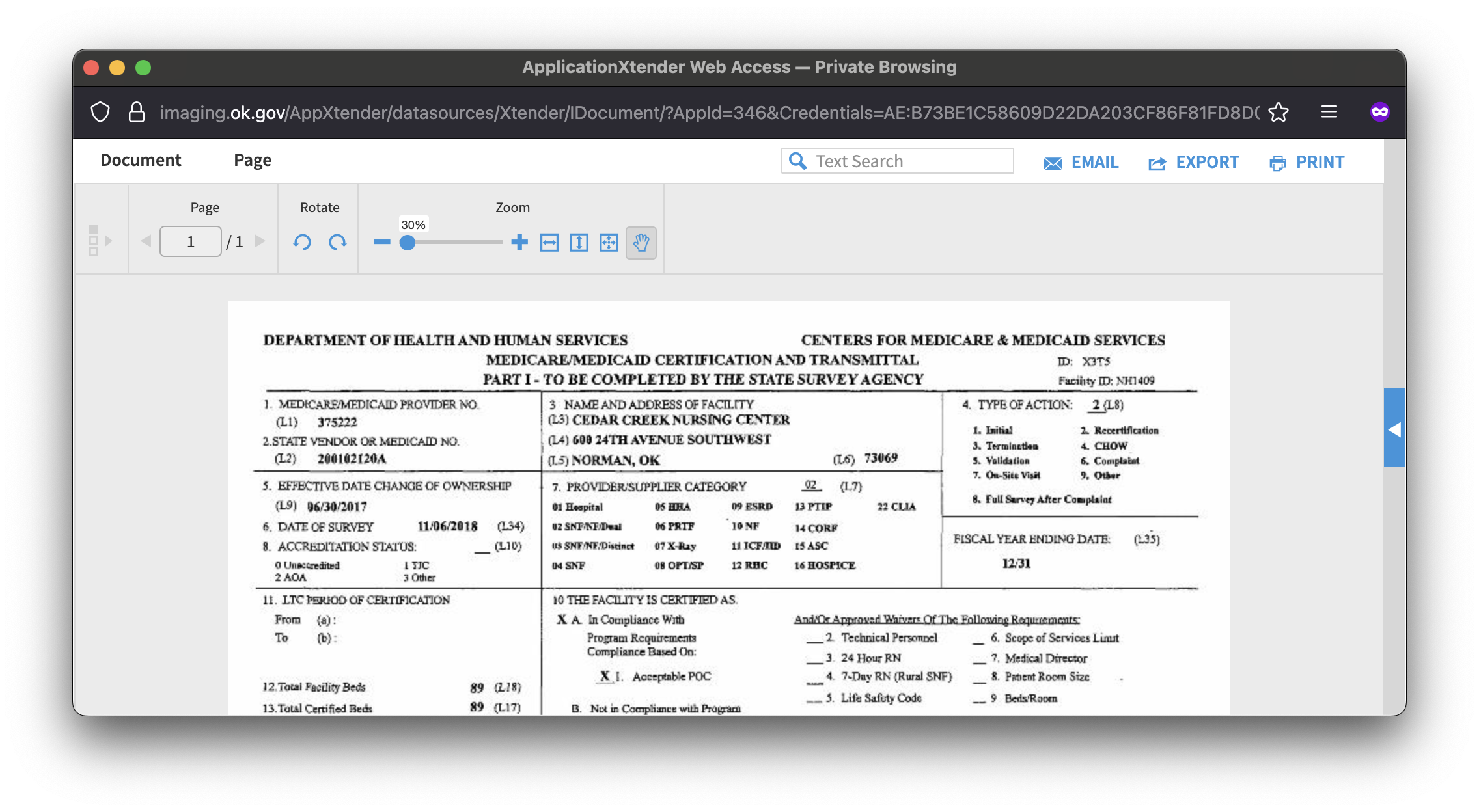
Task: Rotate page counterclockwise
Action: [302, 242]
